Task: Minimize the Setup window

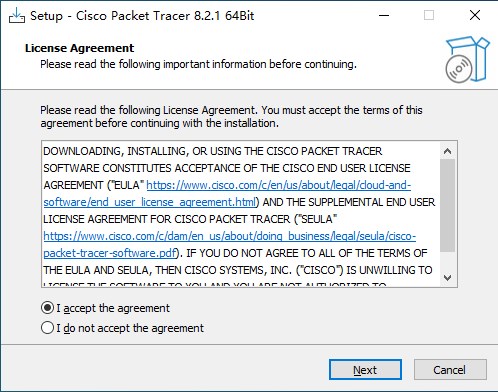Action: click(384, 15)
